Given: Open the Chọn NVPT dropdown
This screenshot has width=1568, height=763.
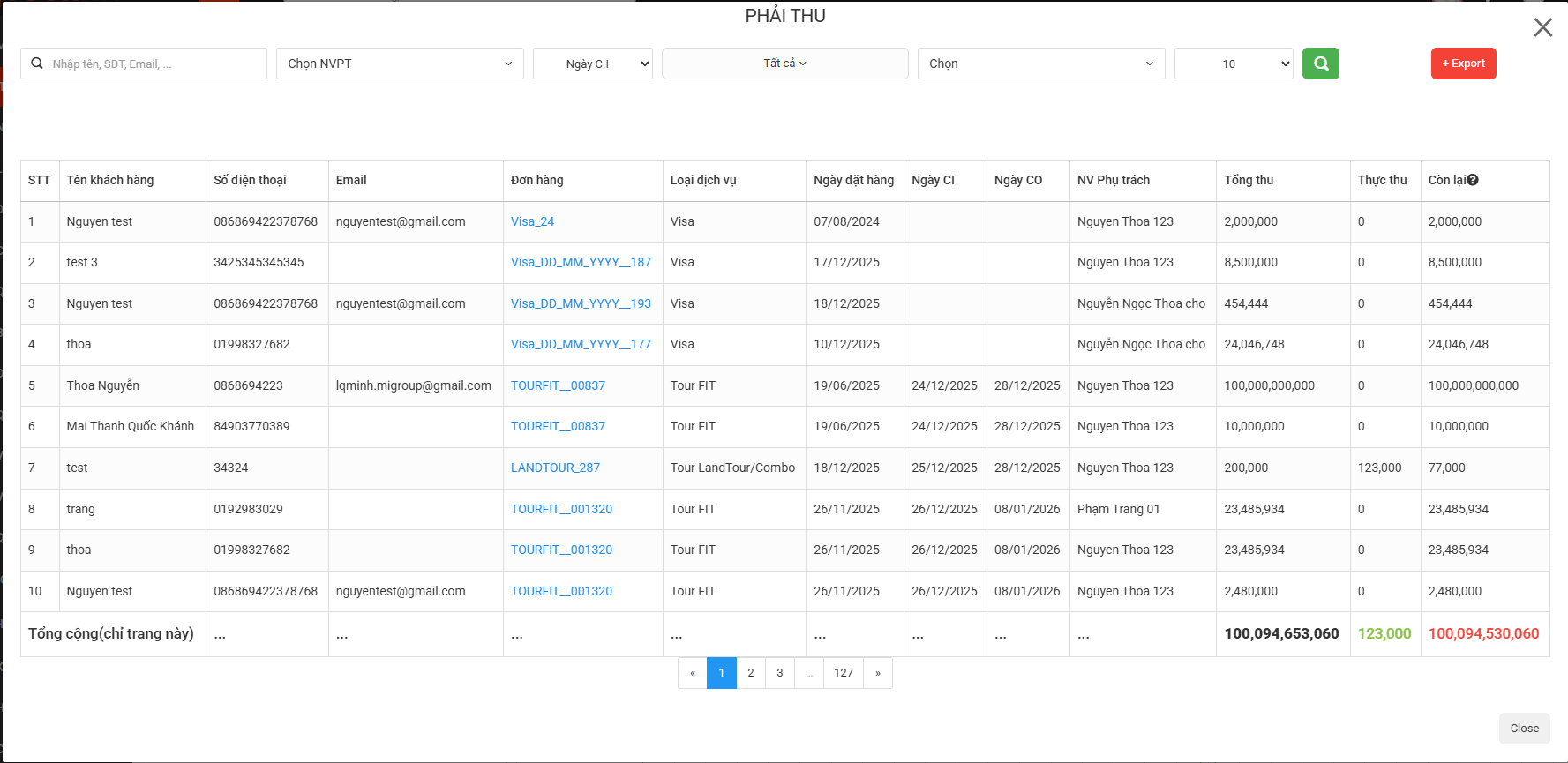Looking at the screenshot, I should point(400,64).
